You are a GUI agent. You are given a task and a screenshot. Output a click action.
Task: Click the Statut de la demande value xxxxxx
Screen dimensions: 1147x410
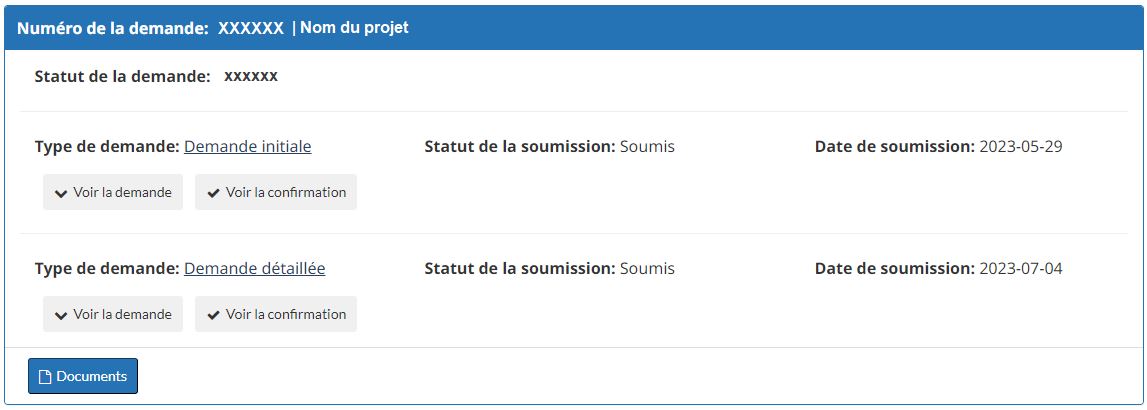click(x=251, y=76)
